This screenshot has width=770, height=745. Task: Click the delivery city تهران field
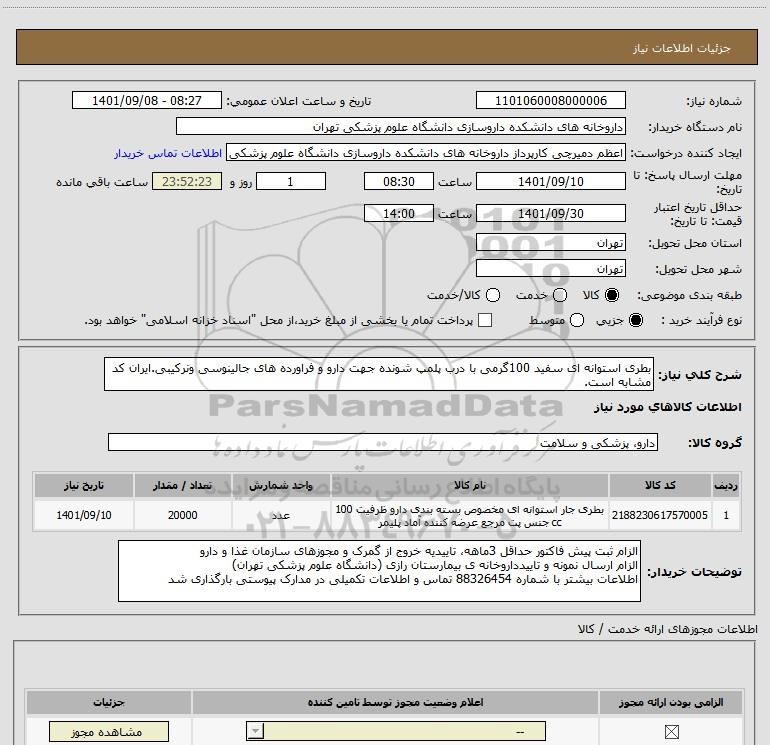[550, 269]
